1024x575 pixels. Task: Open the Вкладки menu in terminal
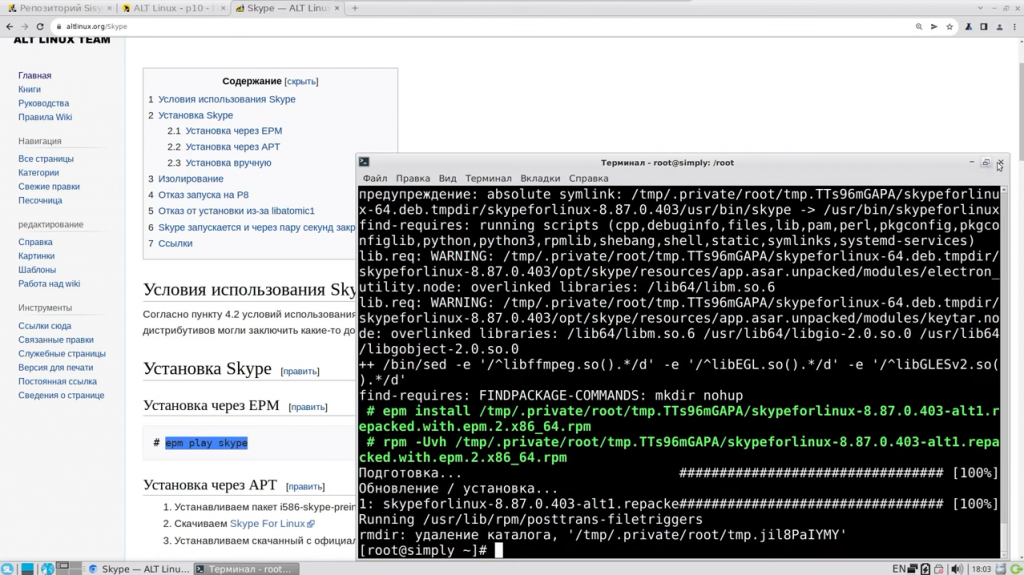coord(540,178)
